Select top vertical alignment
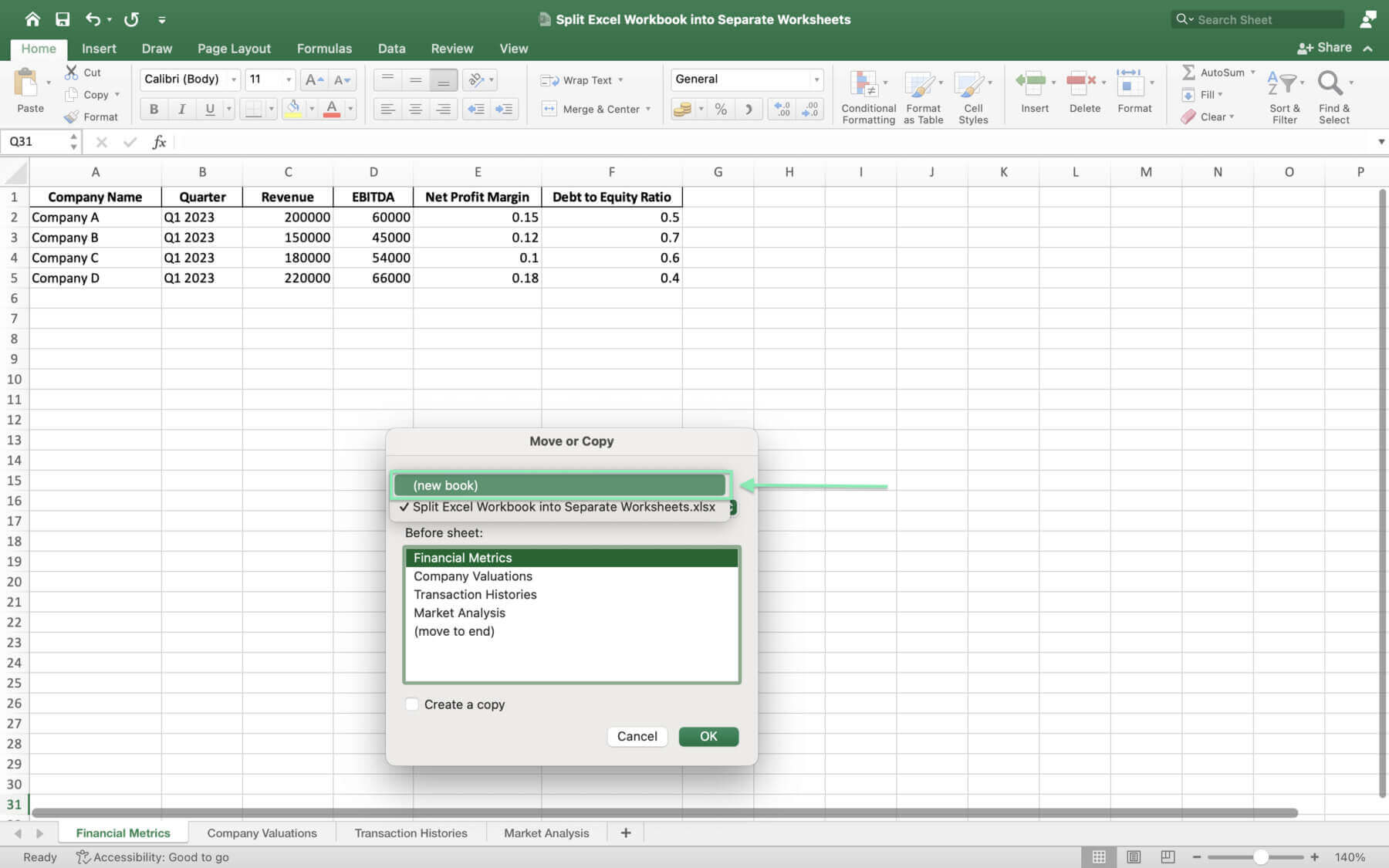 tap(387, 79)
